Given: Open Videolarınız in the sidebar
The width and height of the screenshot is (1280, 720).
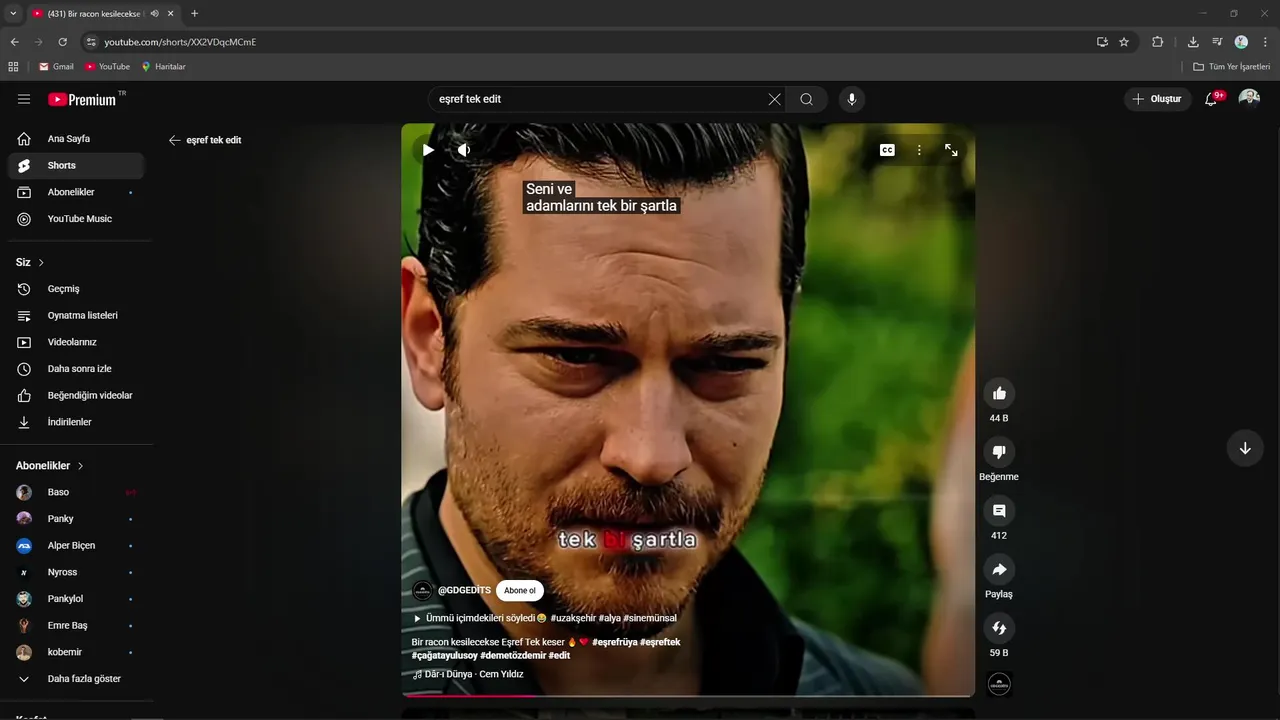Looking at the screenshot, I should point(76,342).
